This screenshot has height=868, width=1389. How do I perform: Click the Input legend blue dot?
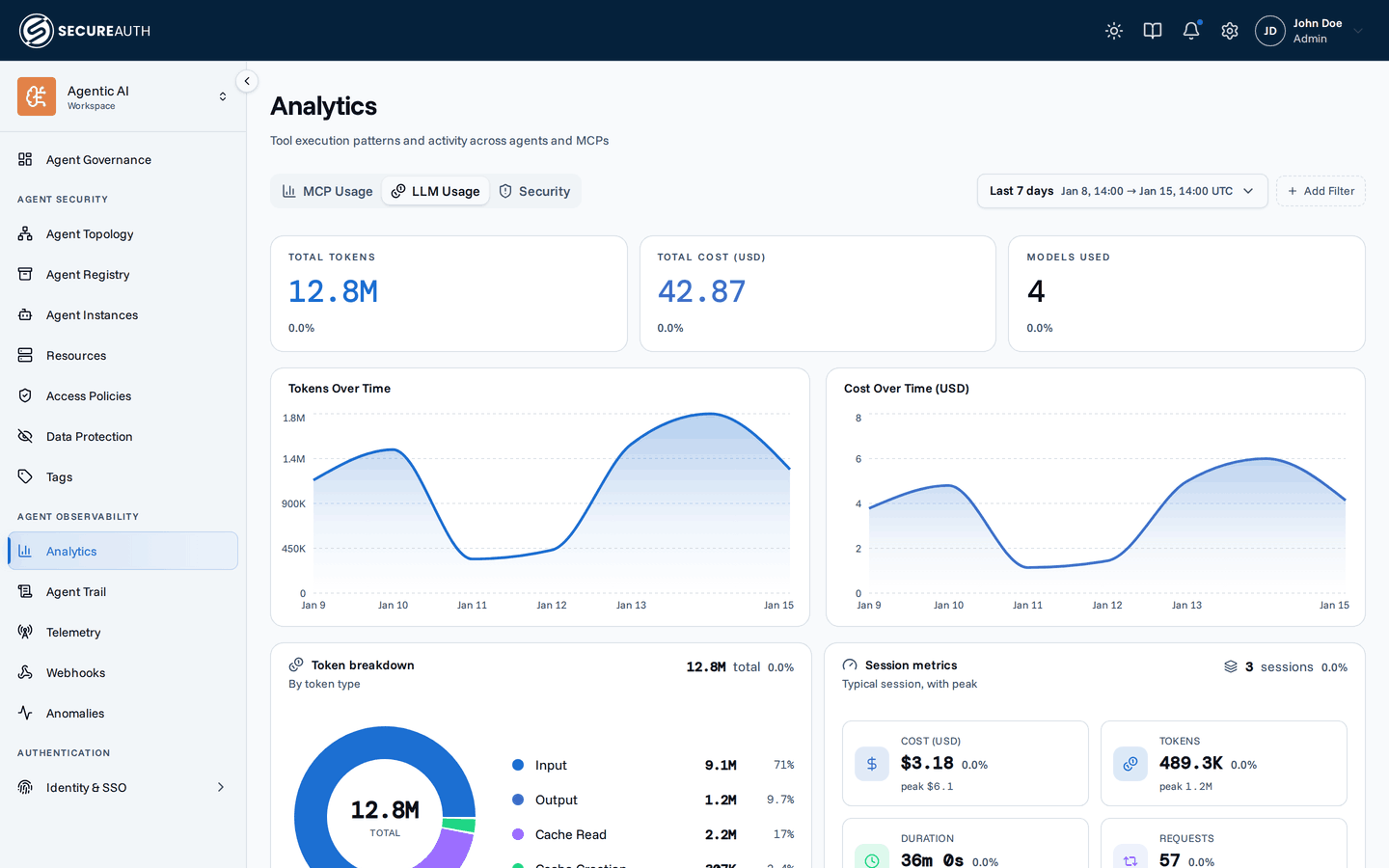coord(518,765)
